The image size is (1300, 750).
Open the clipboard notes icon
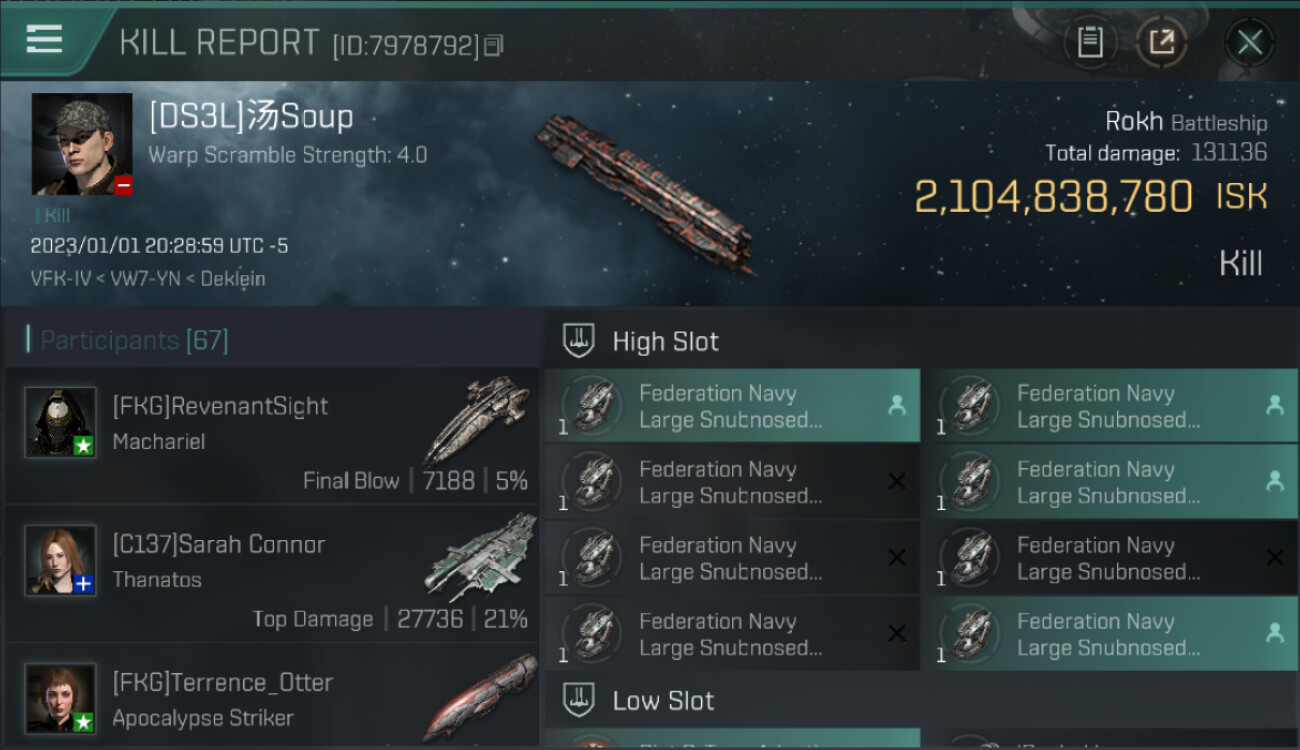[1090, 42]
